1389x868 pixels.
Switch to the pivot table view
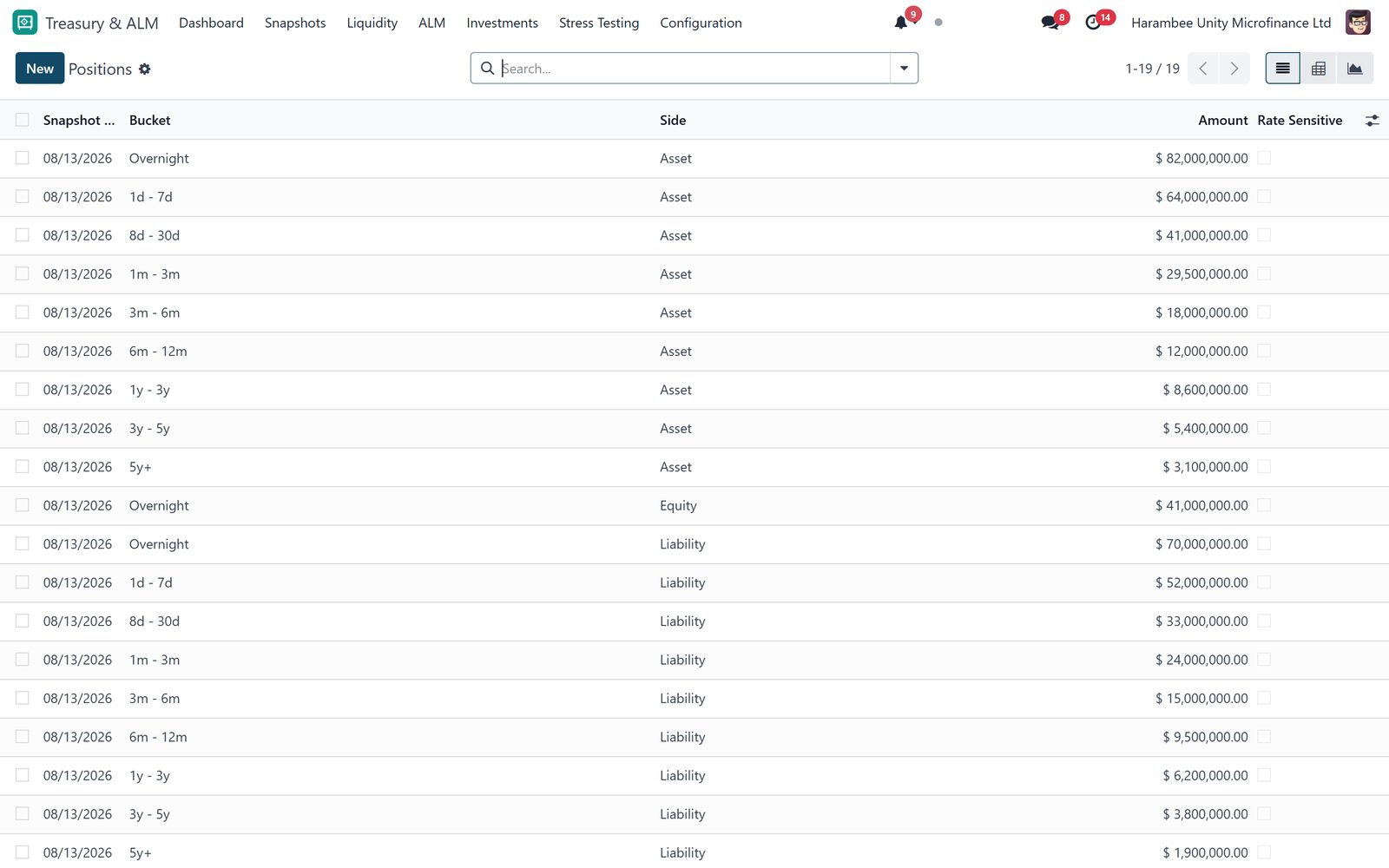coord(1319,69)
